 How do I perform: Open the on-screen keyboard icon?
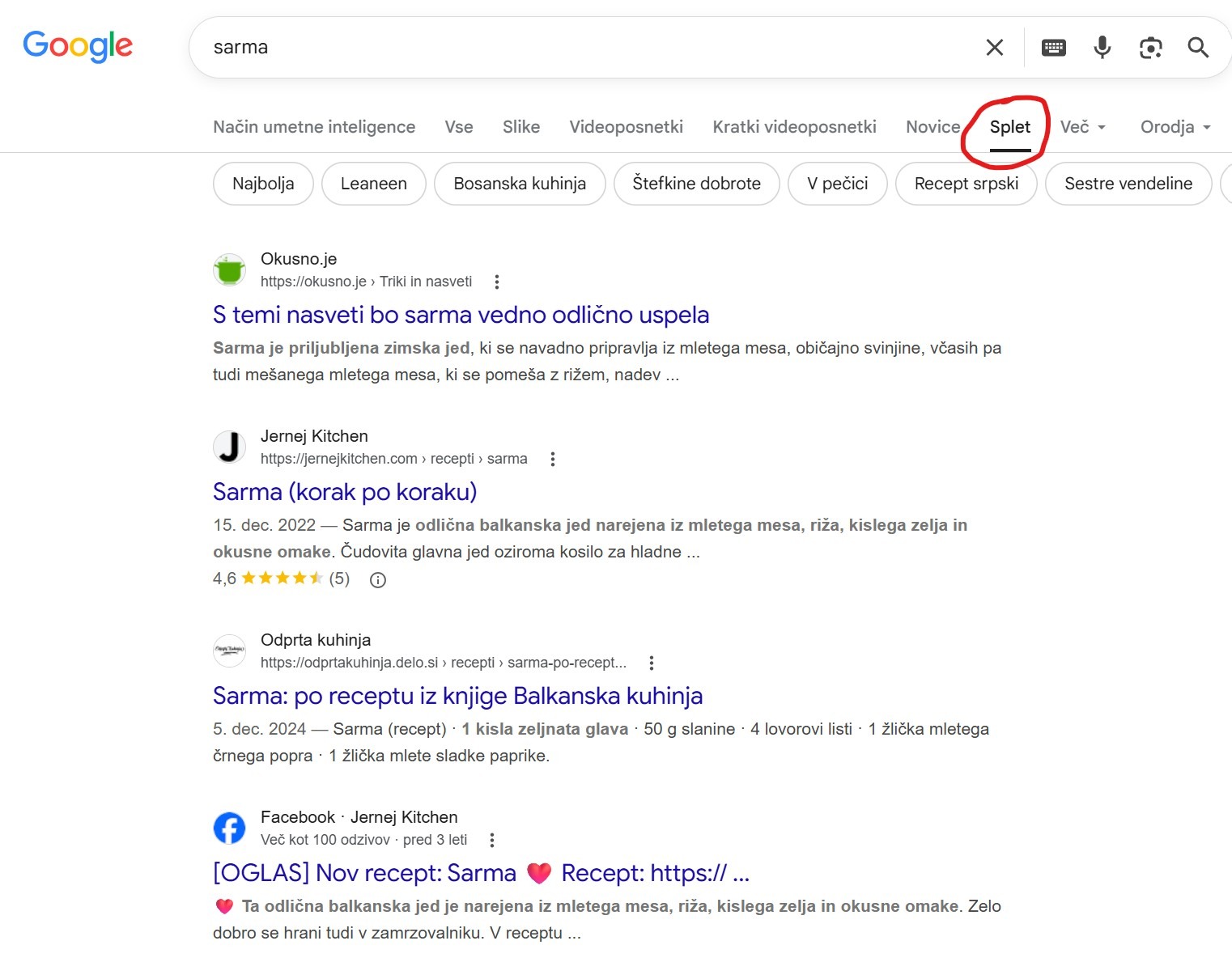pos(1054,48)
